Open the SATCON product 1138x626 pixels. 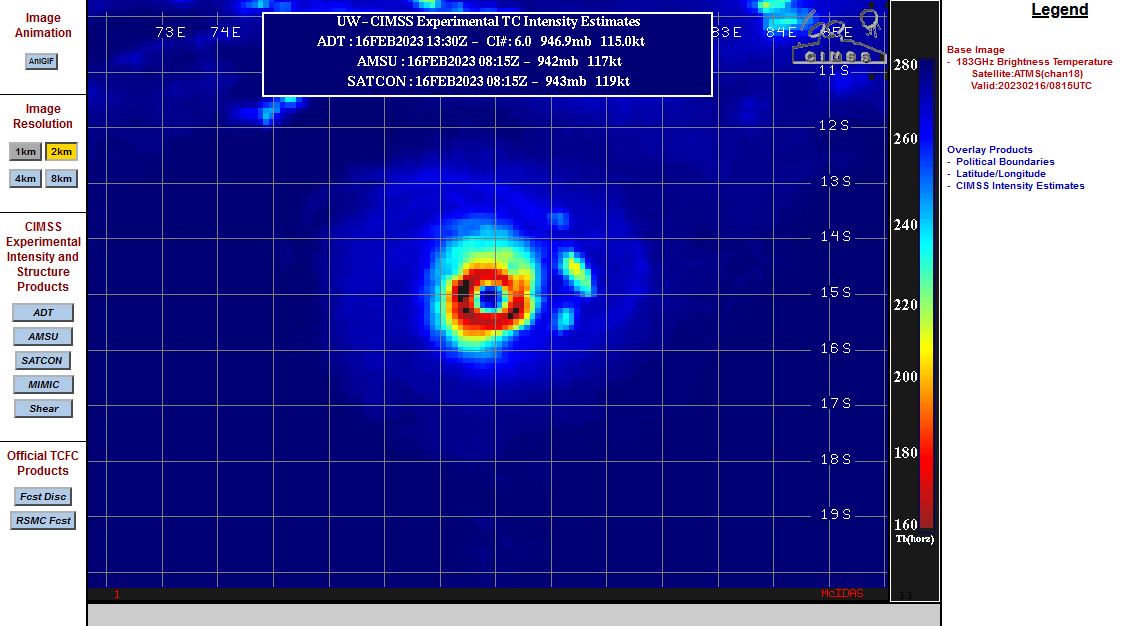point(43,361)
